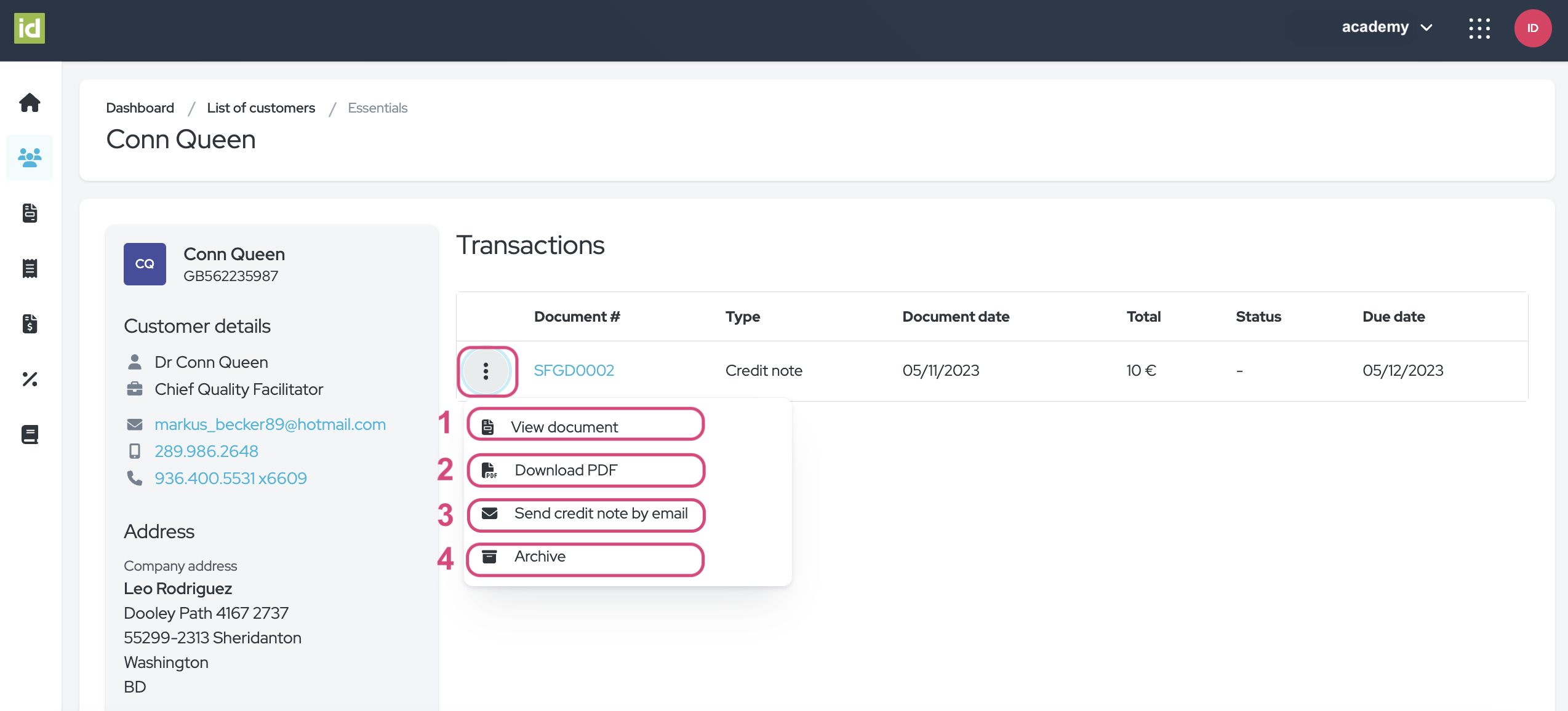Open the documents sidebar icon below customers

30,213
